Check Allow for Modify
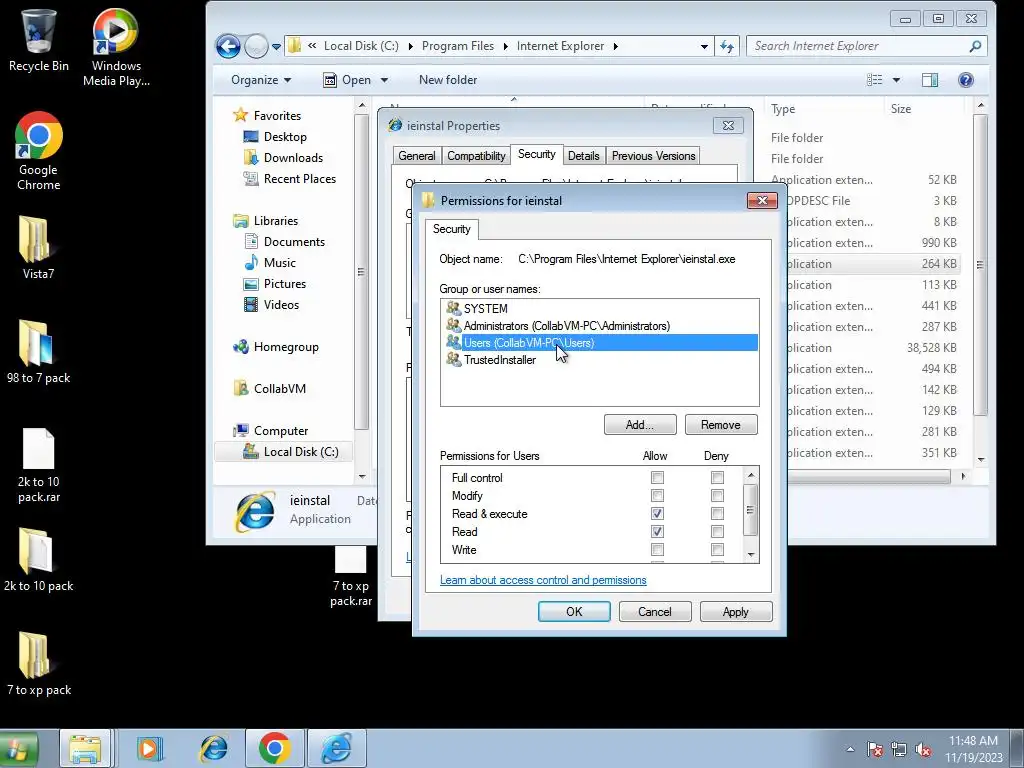Viewport: 1024px width, 768px height. point(657,496)
